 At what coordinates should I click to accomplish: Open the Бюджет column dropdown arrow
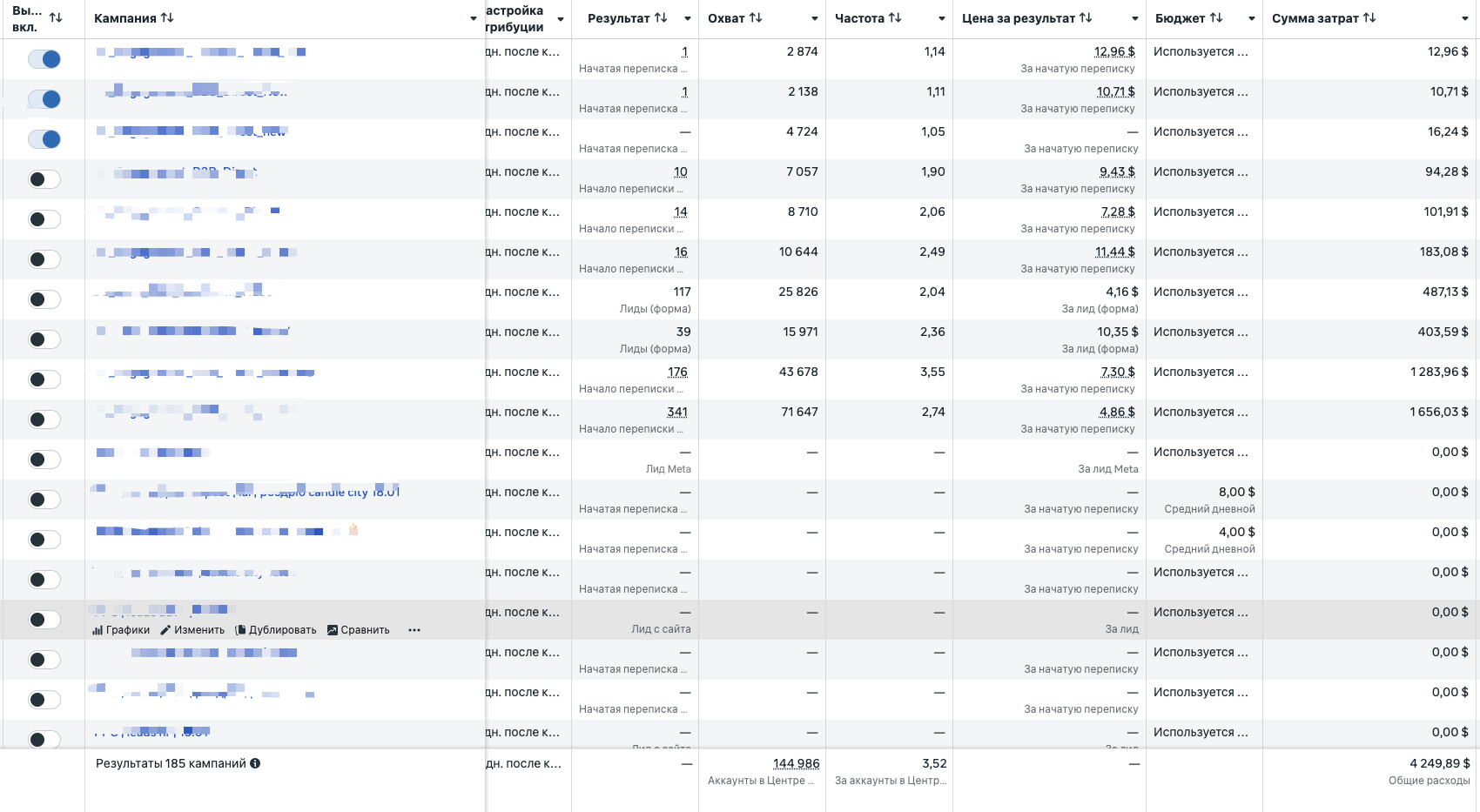click(1251, 19)
